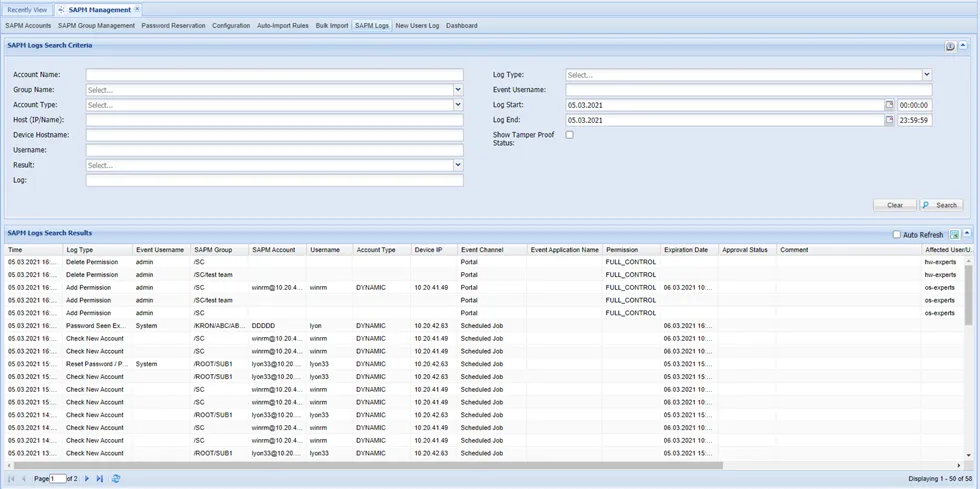The width and height of the screenshot is (980, 489).
Task: Go to the next results page
Action: 87,478
